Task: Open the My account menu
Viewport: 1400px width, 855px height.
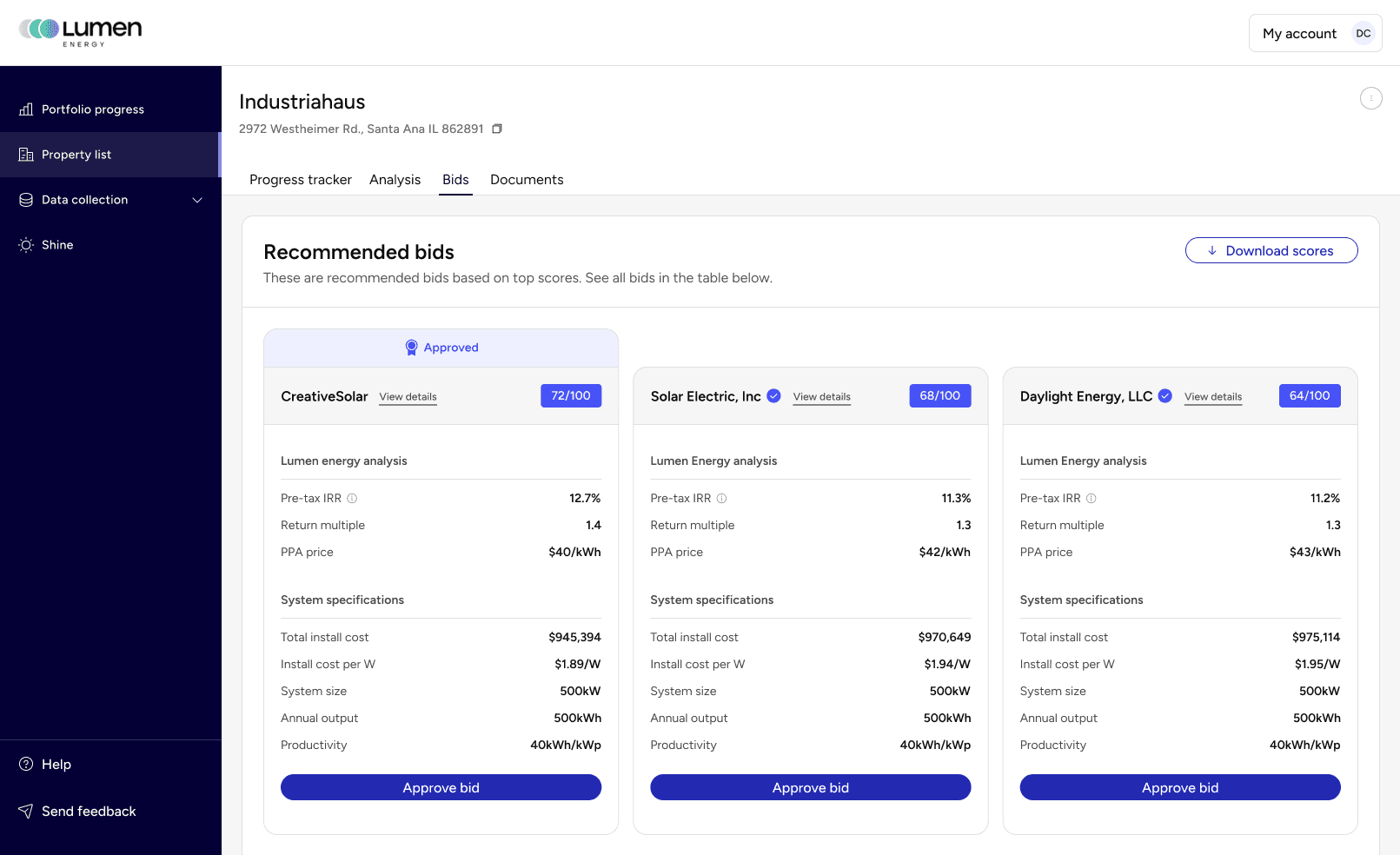Action: (x=1299, y=33)
